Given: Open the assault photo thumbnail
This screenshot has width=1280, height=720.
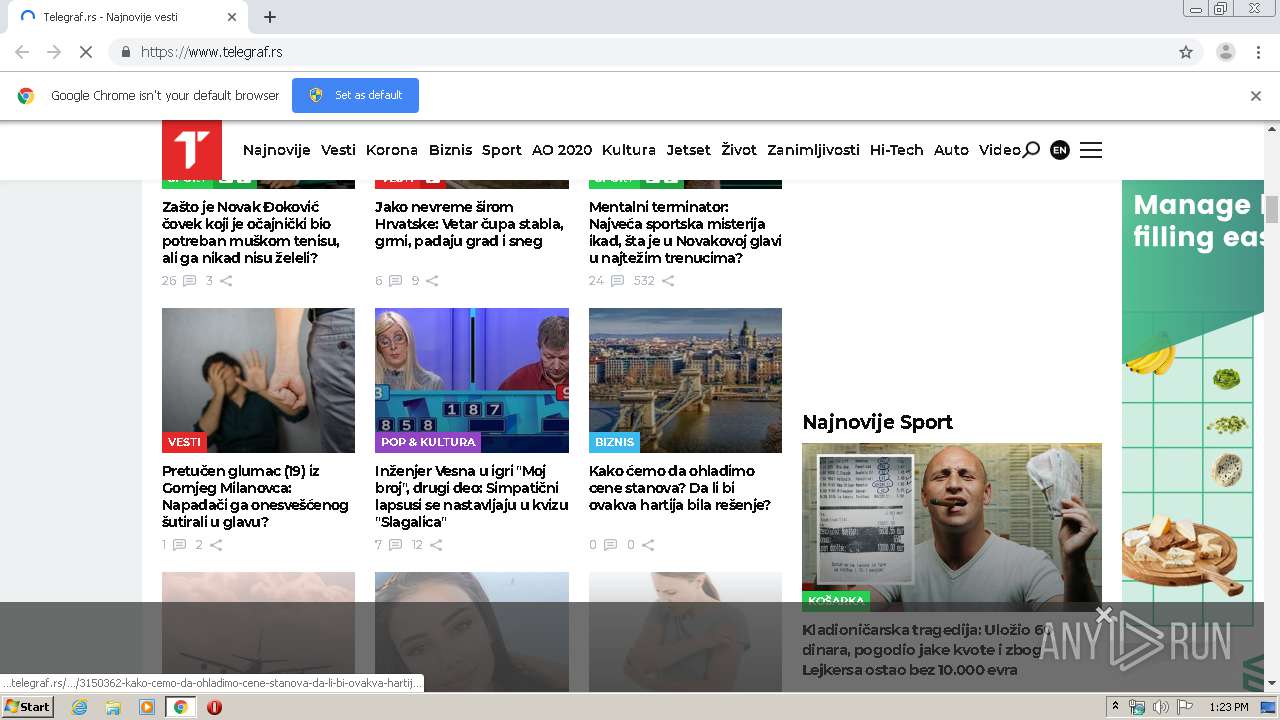Looking at the screenshot, I should coord(258,380).
